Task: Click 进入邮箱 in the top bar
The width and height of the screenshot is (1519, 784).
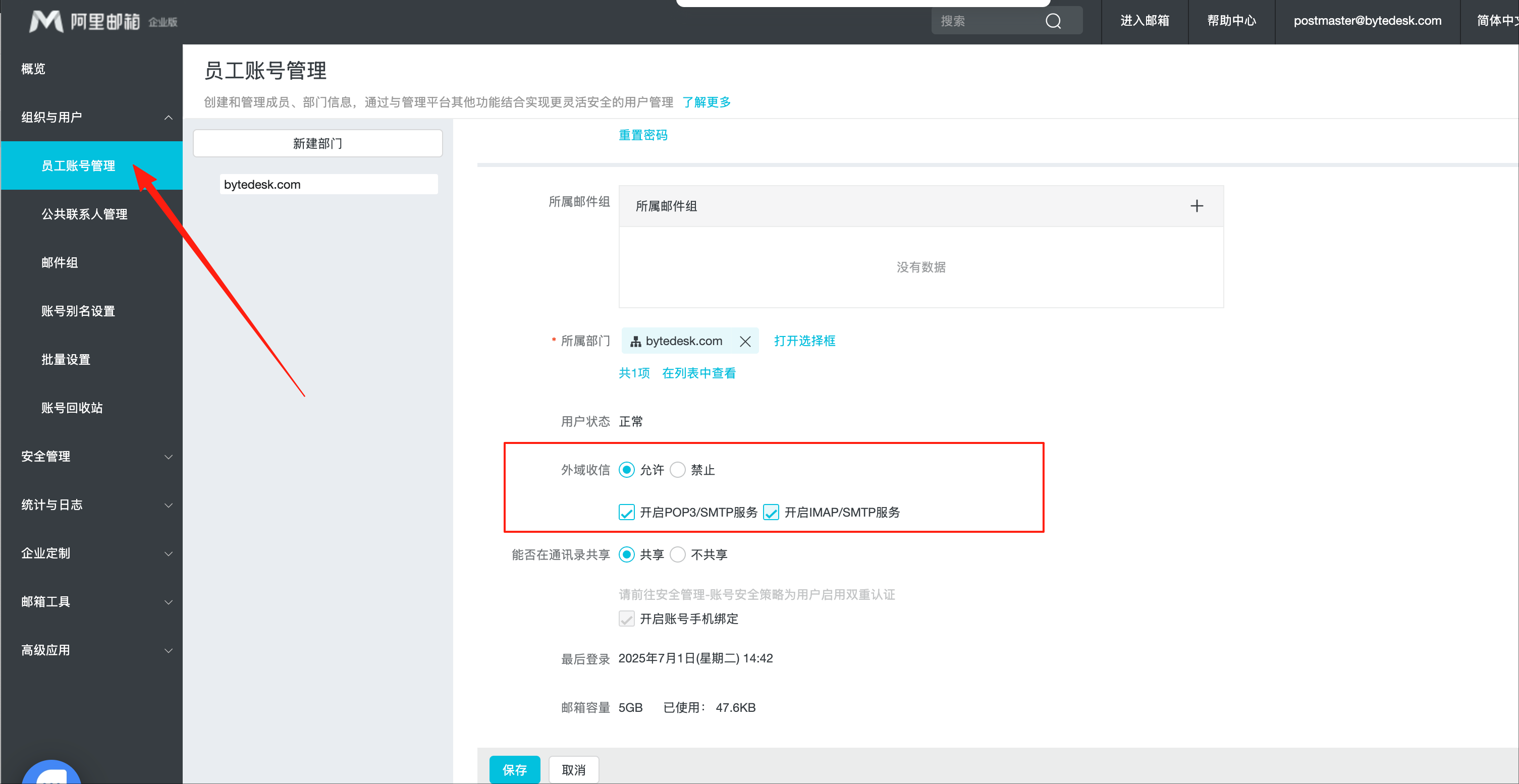Action: (1145, 21)
